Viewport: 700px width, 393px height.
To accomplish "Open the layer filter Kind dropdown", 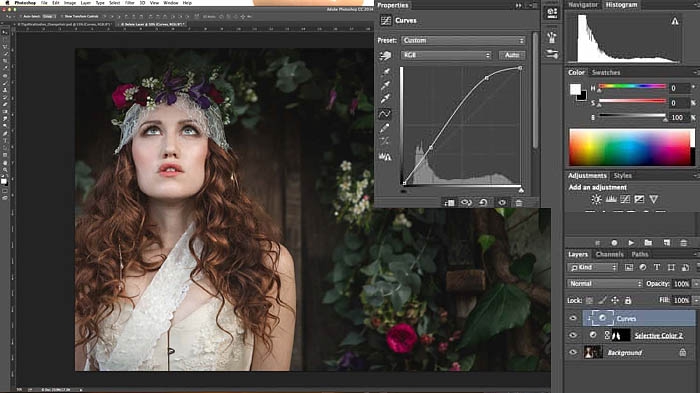I will pos(593,268).
